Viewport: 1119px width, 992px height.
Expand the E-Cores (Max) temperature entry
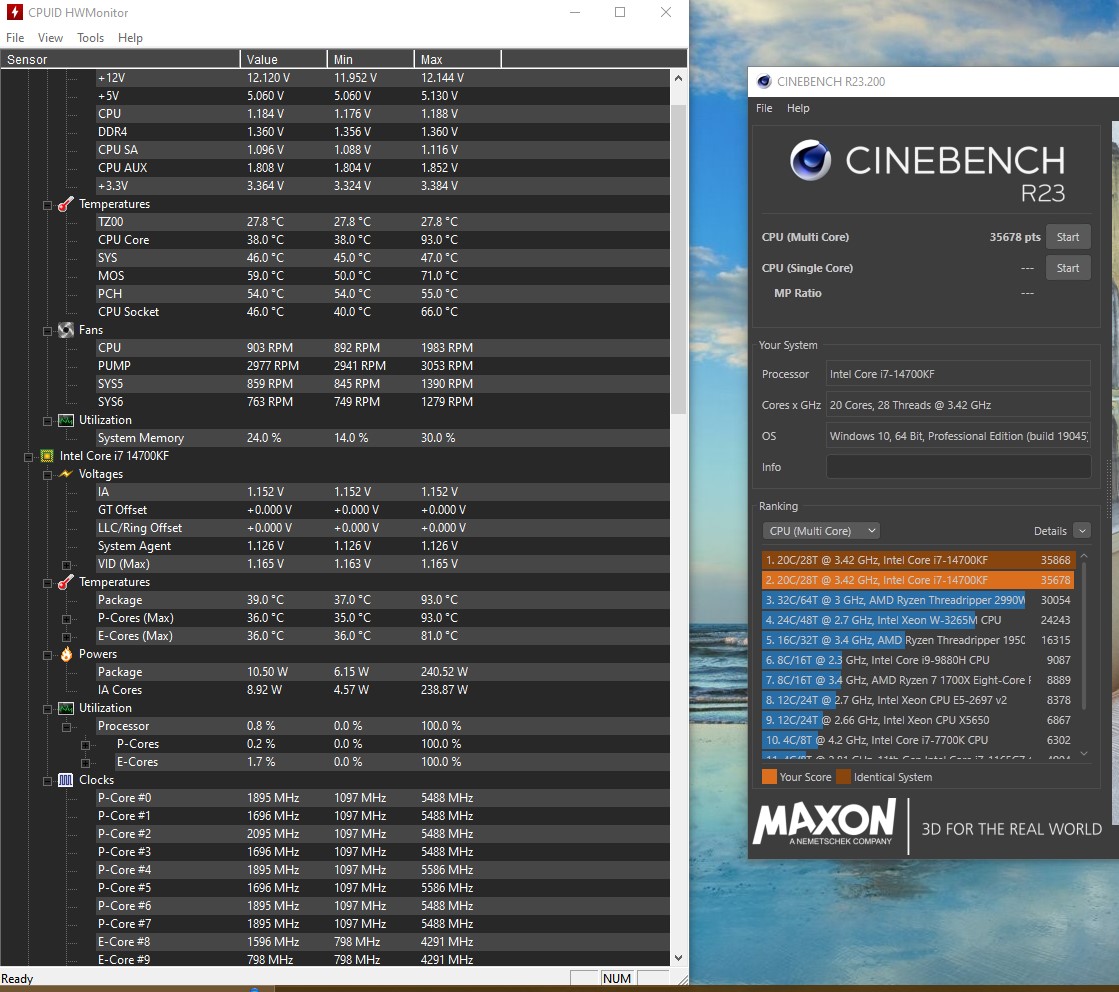tap(66, 637)
